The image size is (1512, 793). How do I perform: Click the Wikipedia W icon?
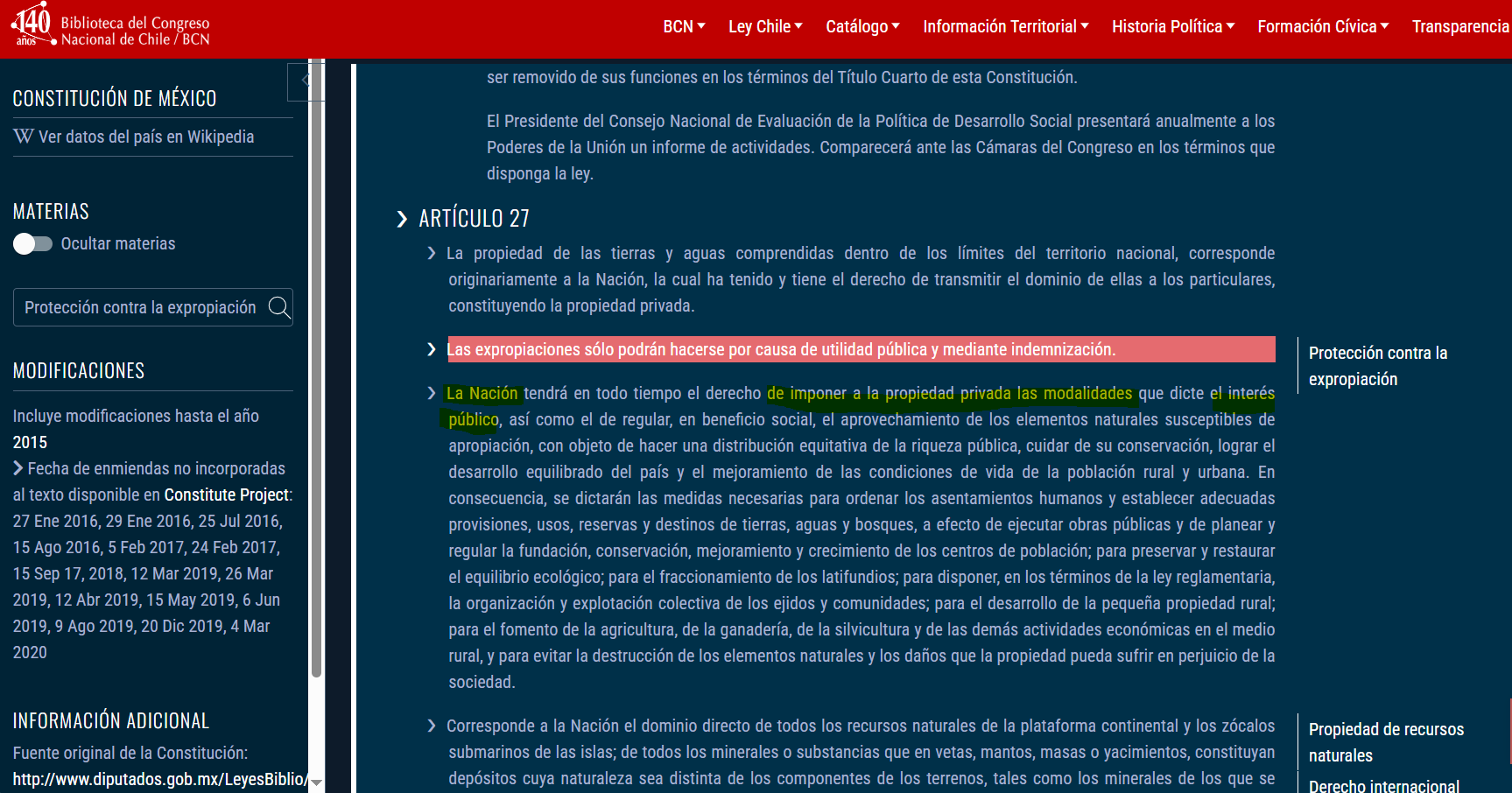[24, 137]
